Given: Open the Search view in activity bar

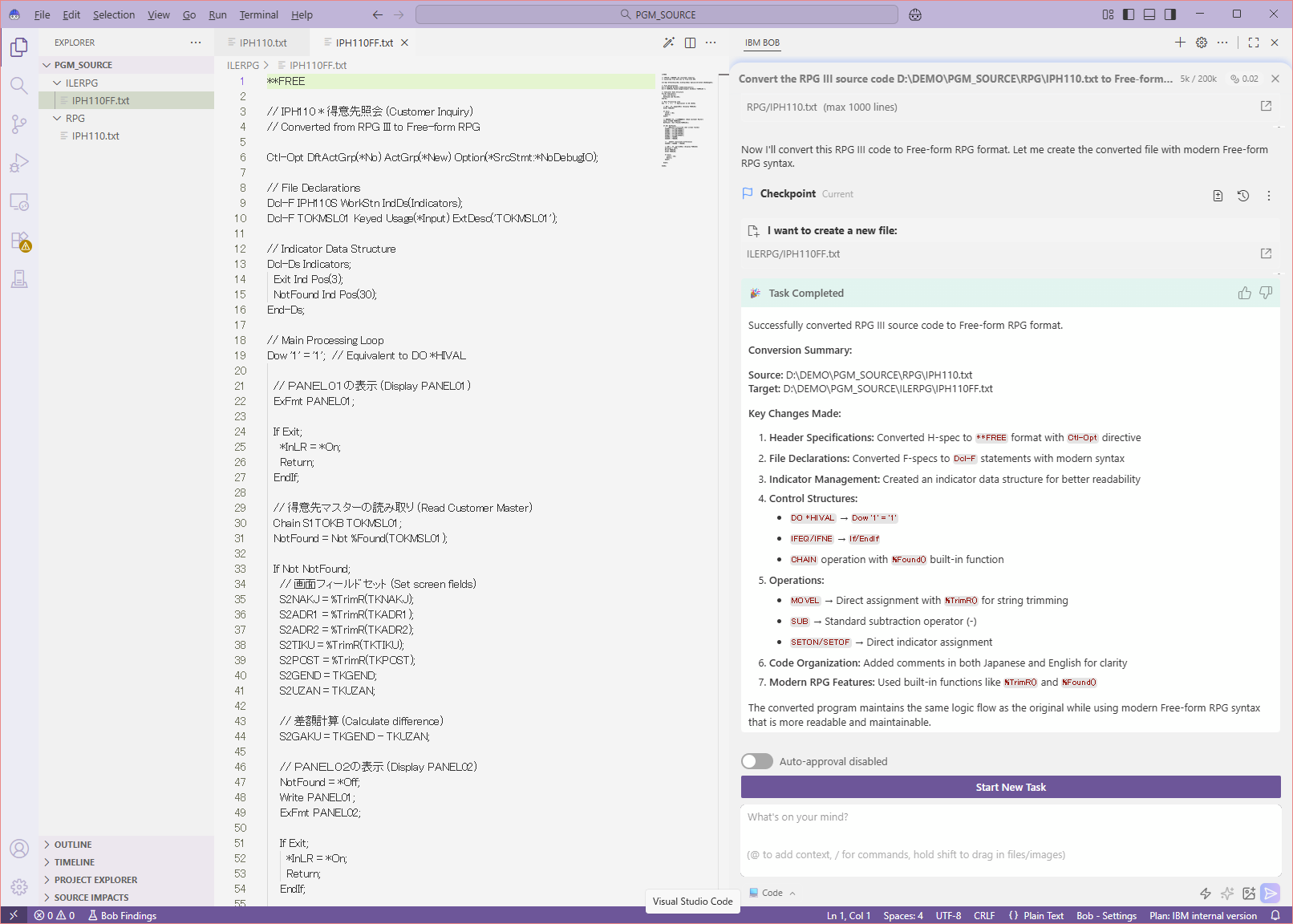Looking at the screenshot, I should [x=19, y=86].
